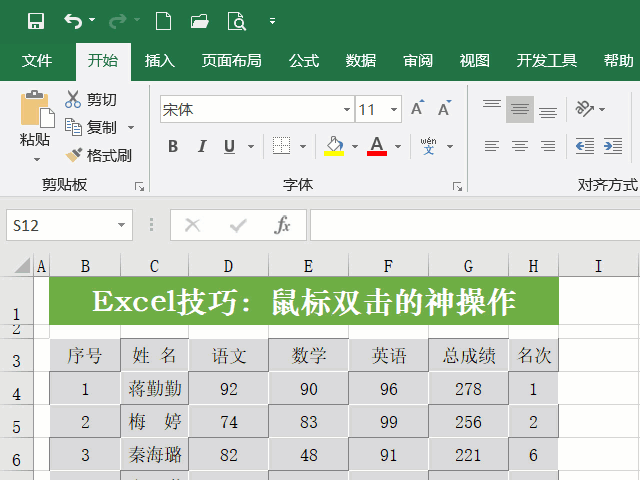Decrease font size with the smaller A icon
640x480 pixels.
pos(444,108)
